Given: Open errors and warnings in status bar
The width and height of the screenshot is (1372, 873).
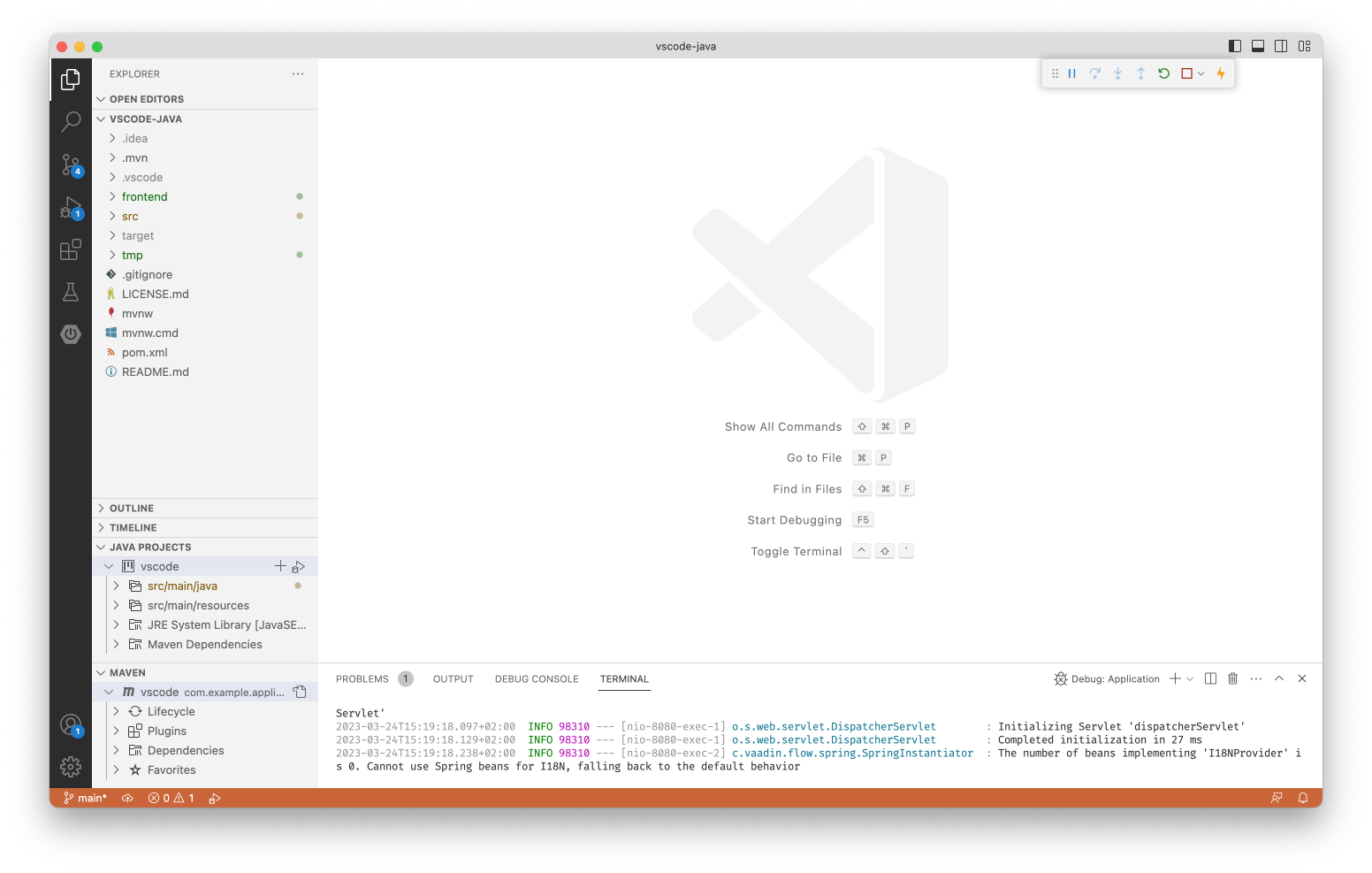Looking at the screenshot, I should (x=171, y=798).
